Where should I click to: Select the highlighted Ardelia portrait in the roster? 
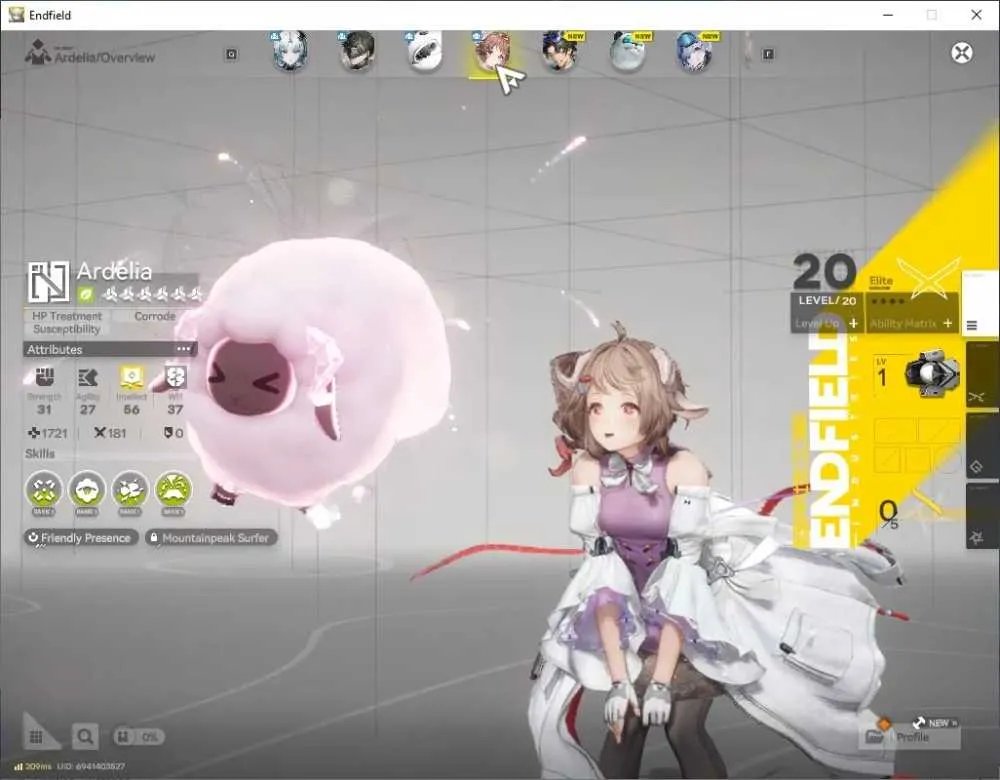[492, 51]
